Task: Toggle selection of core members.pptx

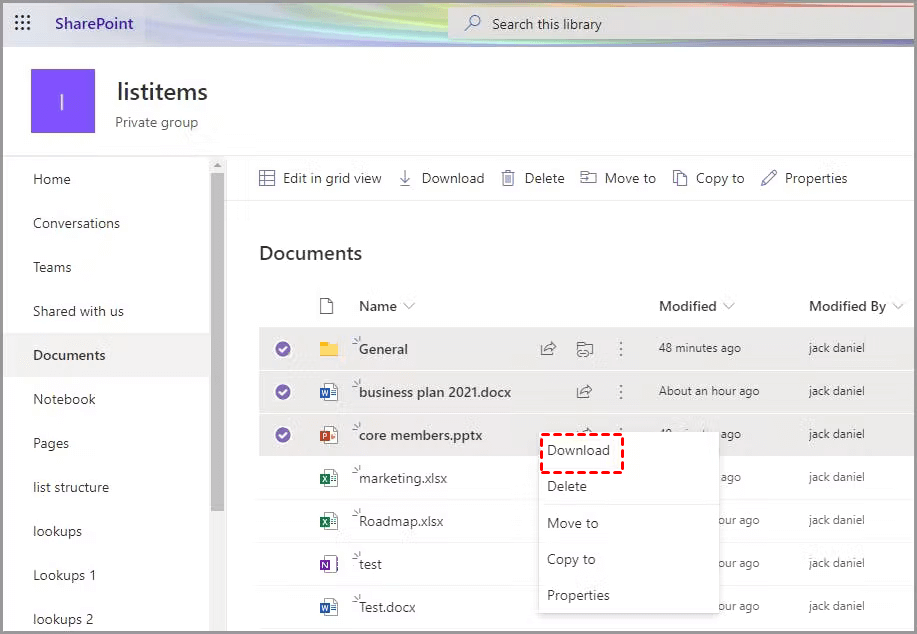Action: pos(283,435)
